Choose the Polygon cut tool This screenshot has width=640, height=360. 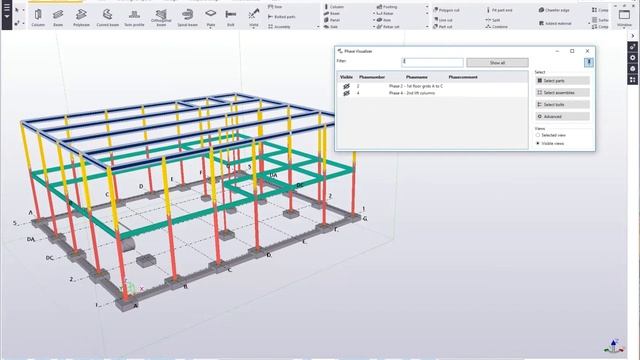(x=446, y=10)
